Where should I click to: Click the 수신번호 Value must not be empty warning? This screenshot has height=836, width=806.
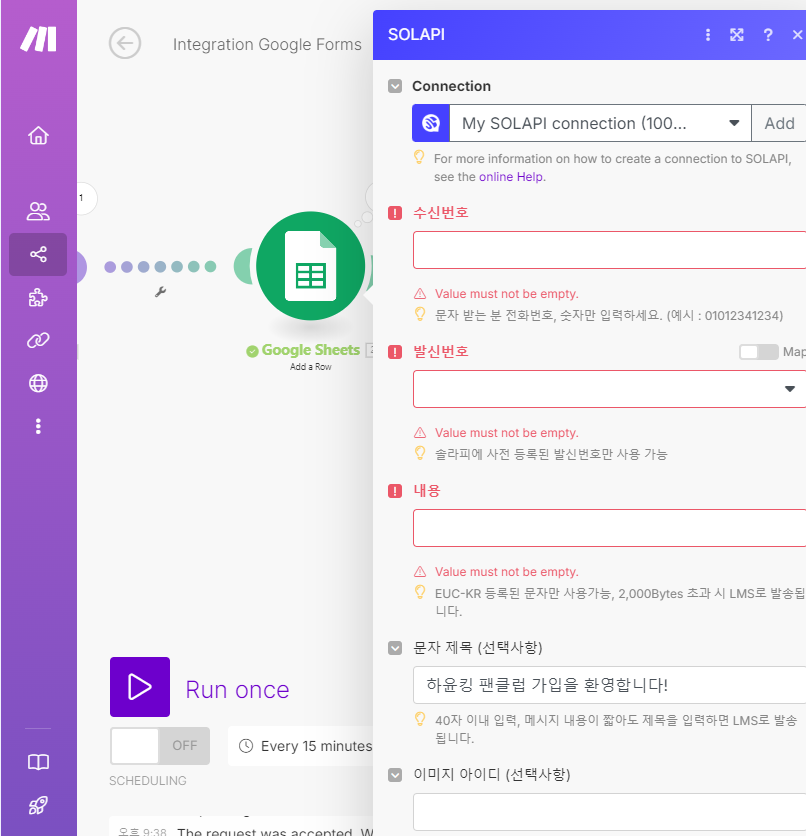[x=506, y=294]
